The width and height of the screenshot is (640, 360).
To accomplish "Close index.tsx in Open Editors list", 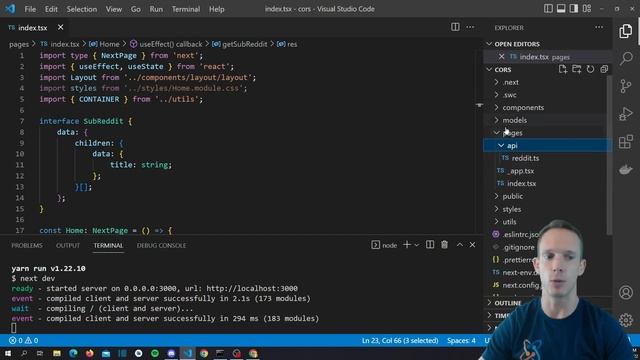I will point(501,56).
